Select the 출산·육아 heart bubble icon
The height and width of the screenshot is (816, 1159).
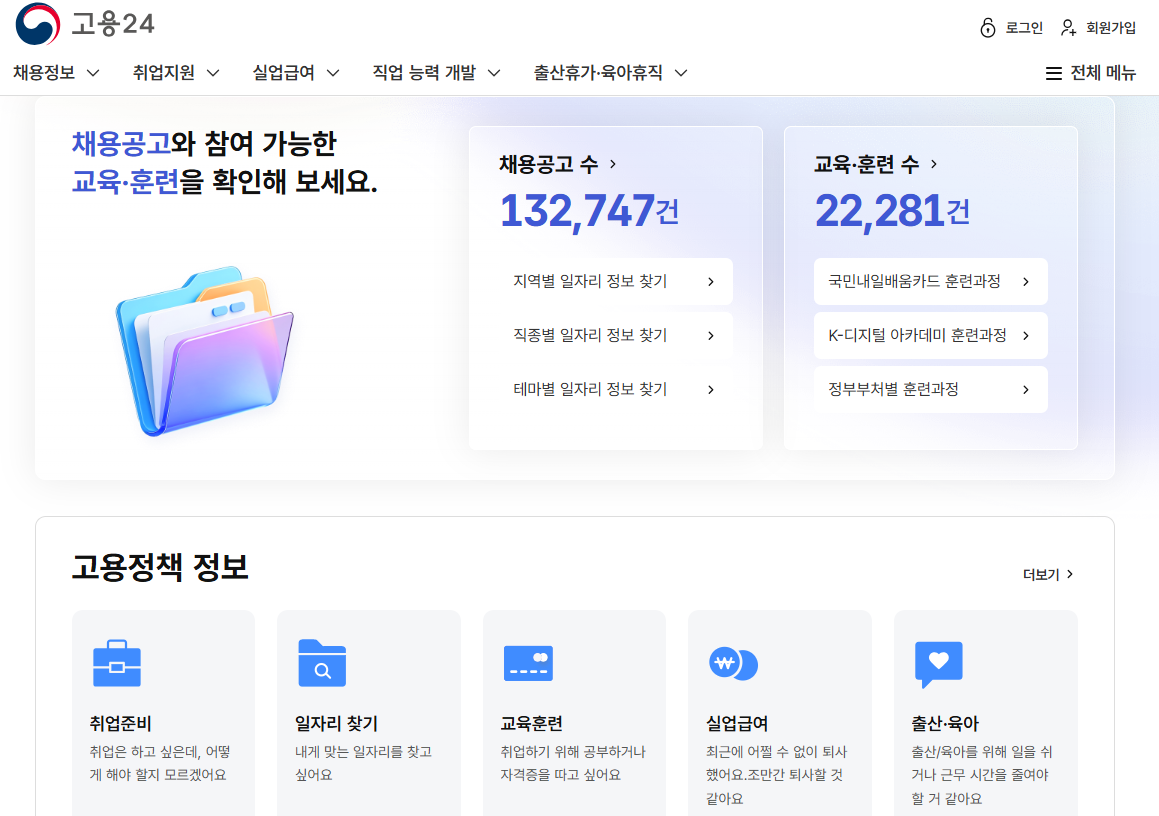(x=940, y=663)
